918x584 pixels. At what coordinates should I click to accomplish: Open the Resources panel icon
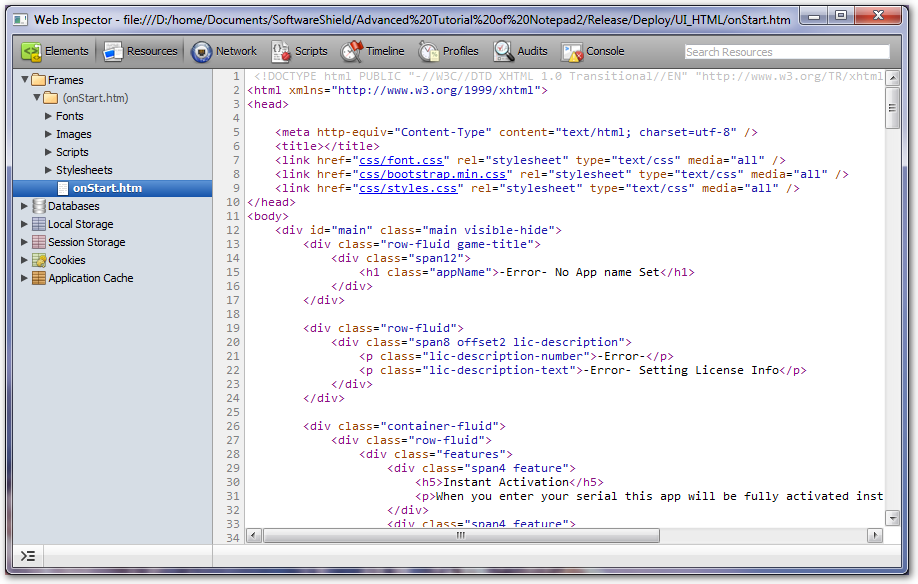(112, 51)
